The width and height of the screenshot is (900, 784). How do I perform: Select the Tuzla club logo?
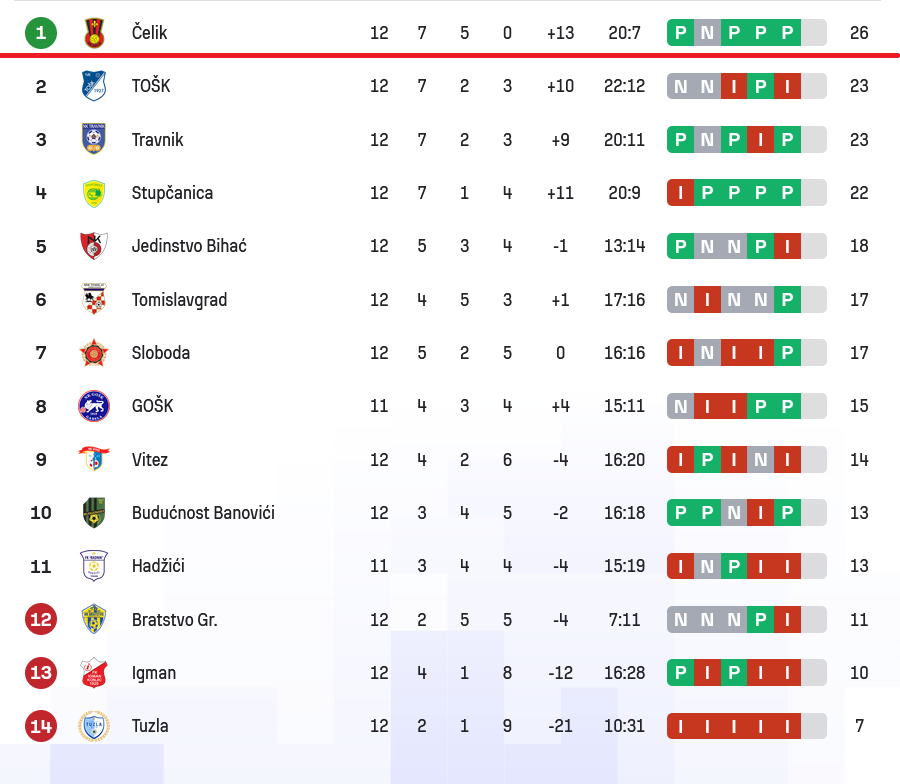(94, 726)
